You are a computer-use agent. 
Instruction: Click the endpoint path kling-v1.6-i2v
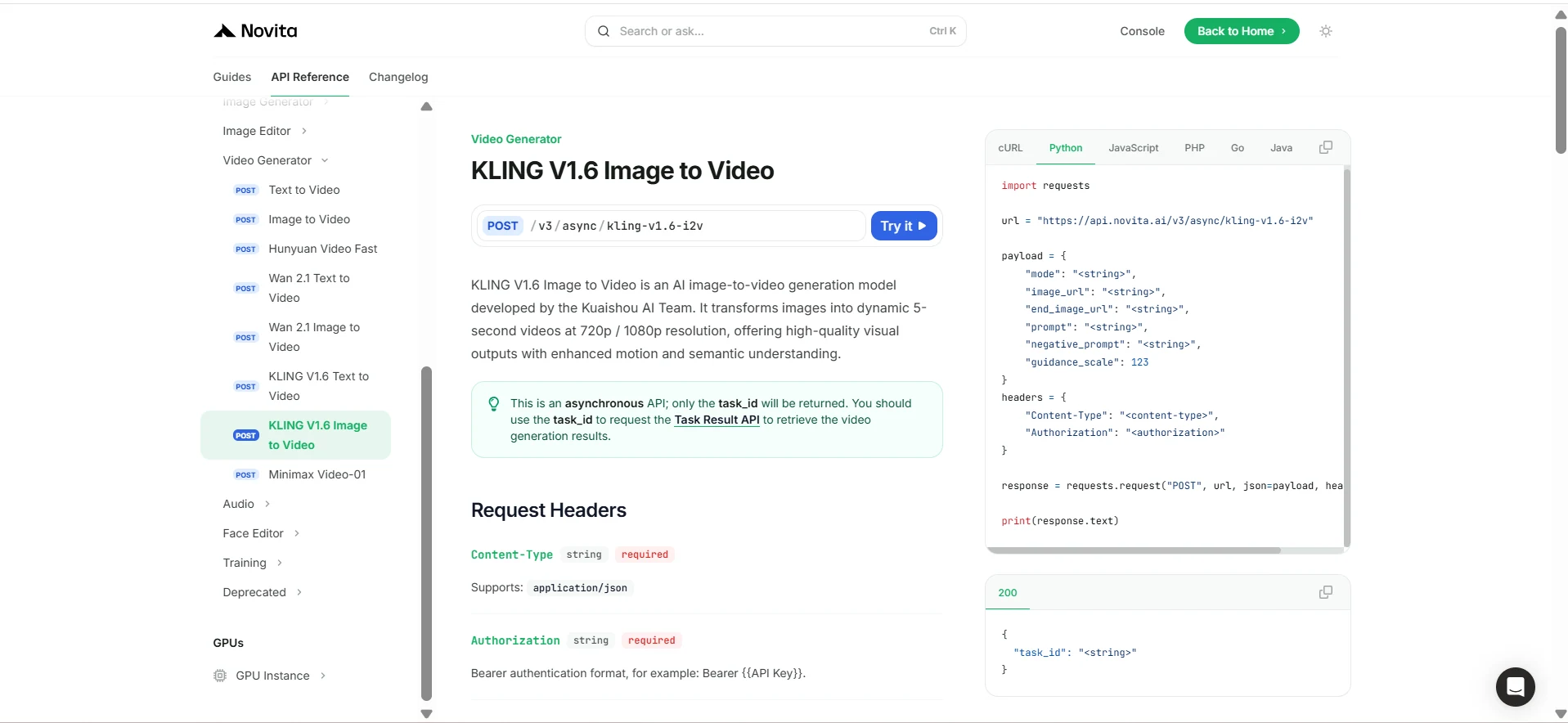655,226
